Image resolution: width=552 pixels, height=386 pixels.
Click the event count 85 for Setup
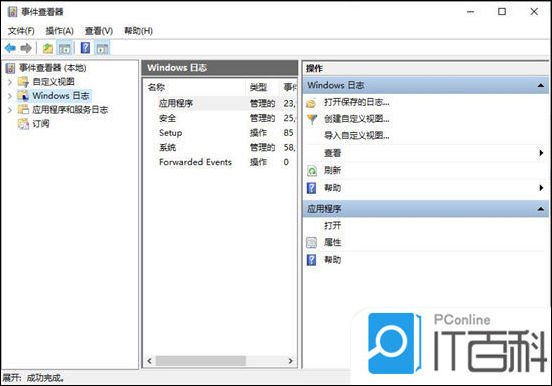pyautogui.click(x=288, y=133)
